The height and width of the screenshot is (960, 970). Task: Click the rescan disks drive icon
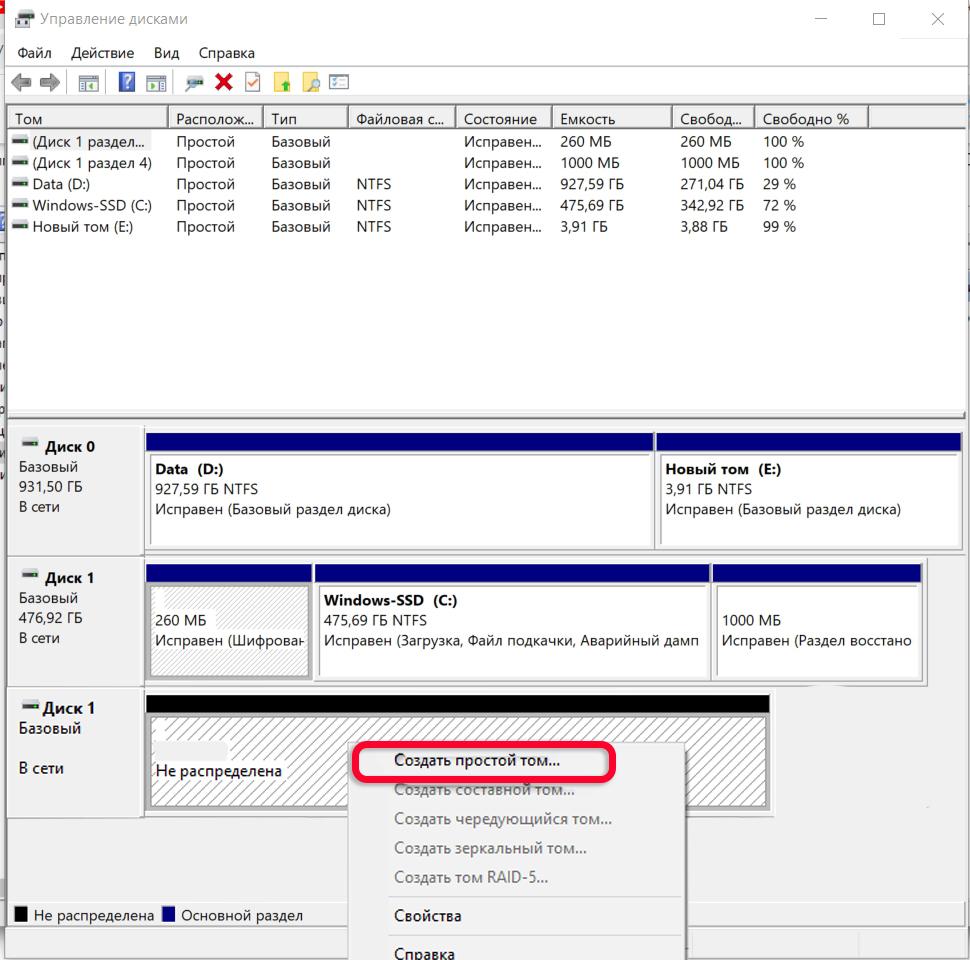194,82
